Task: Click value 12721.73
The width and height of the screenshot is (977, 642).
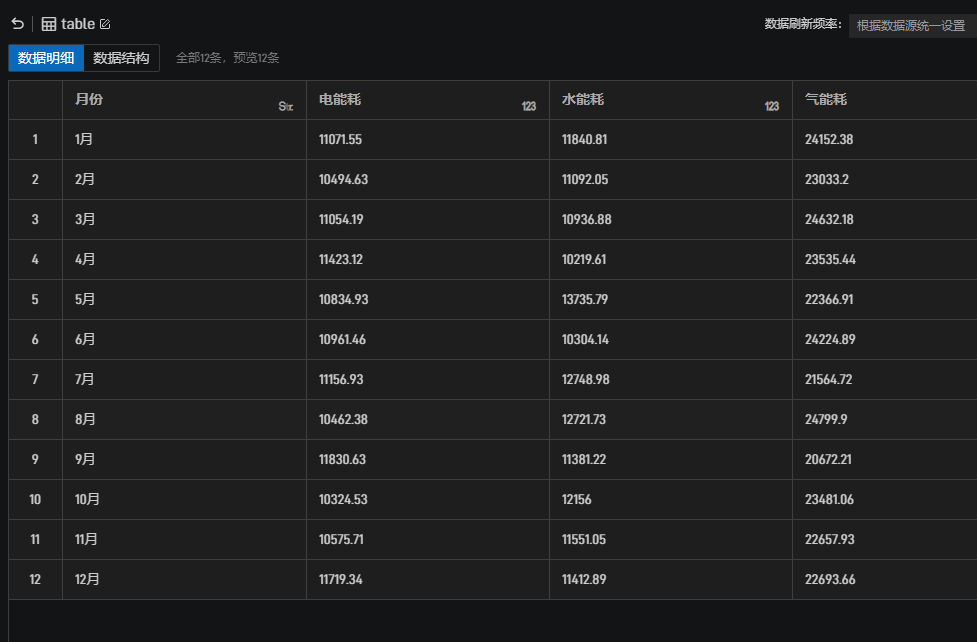Action: click(x=584, y=419)
